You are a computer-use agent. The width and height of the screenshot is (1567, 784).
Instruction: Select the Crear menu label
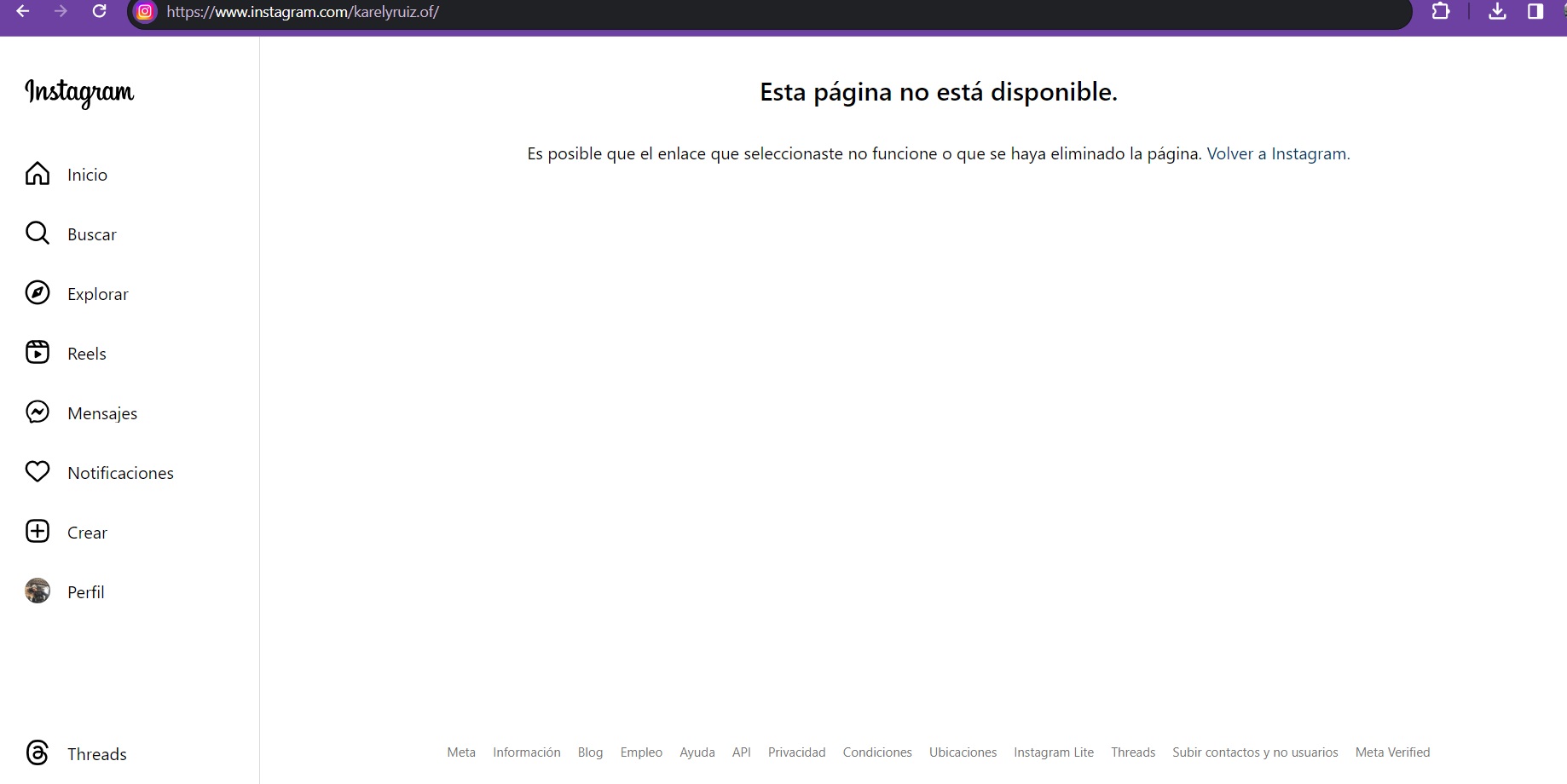[x=88, y=533]
